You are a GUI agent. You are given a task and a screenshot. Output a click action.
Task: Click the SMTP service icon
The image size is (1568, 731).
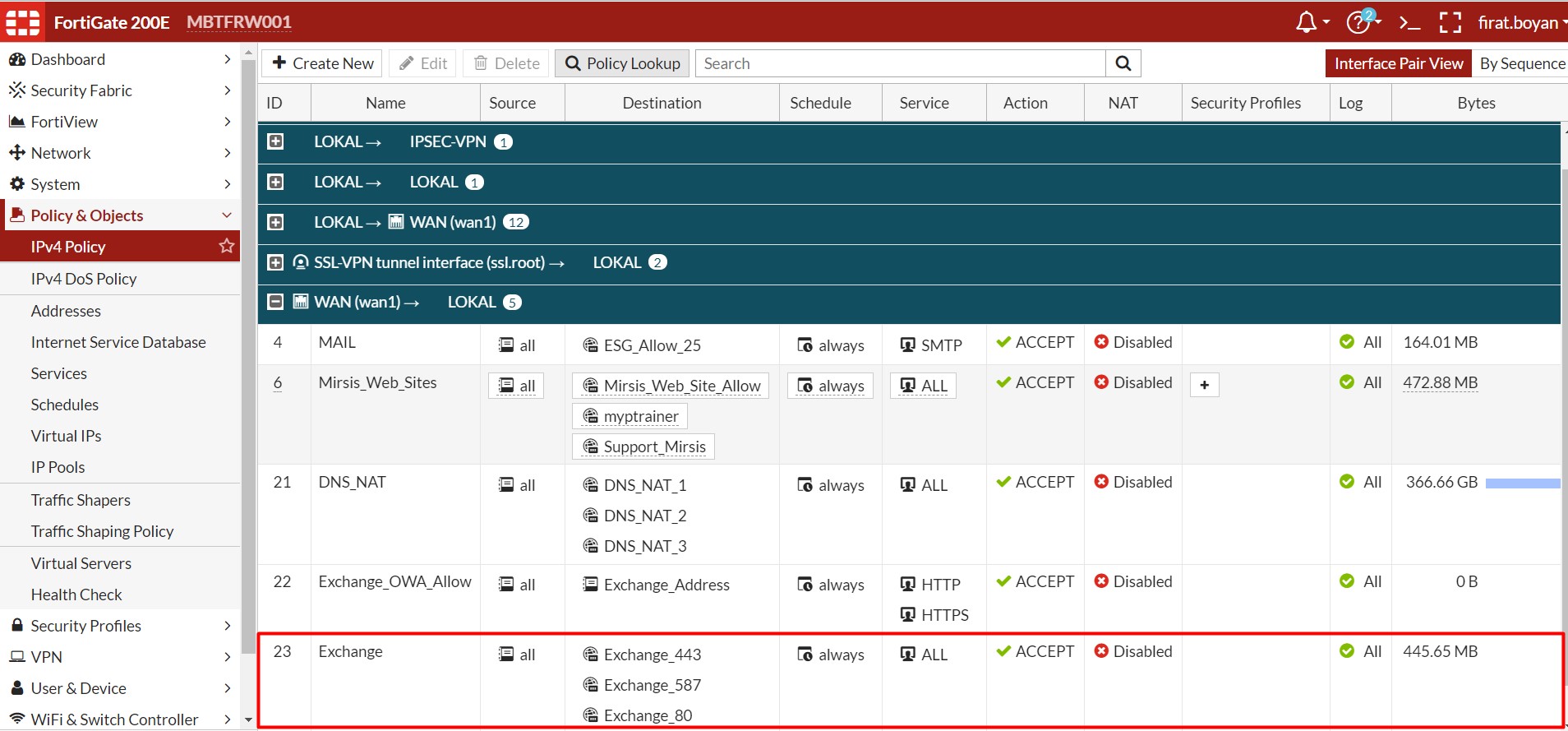coord(908,345)
